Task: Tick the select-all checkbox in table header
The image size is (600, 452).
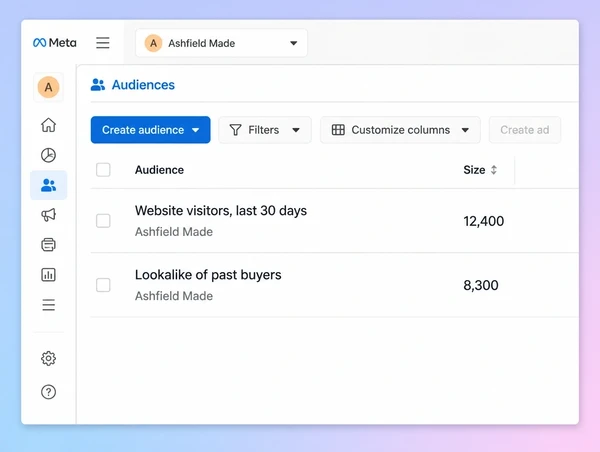Action: coord(103,170)
